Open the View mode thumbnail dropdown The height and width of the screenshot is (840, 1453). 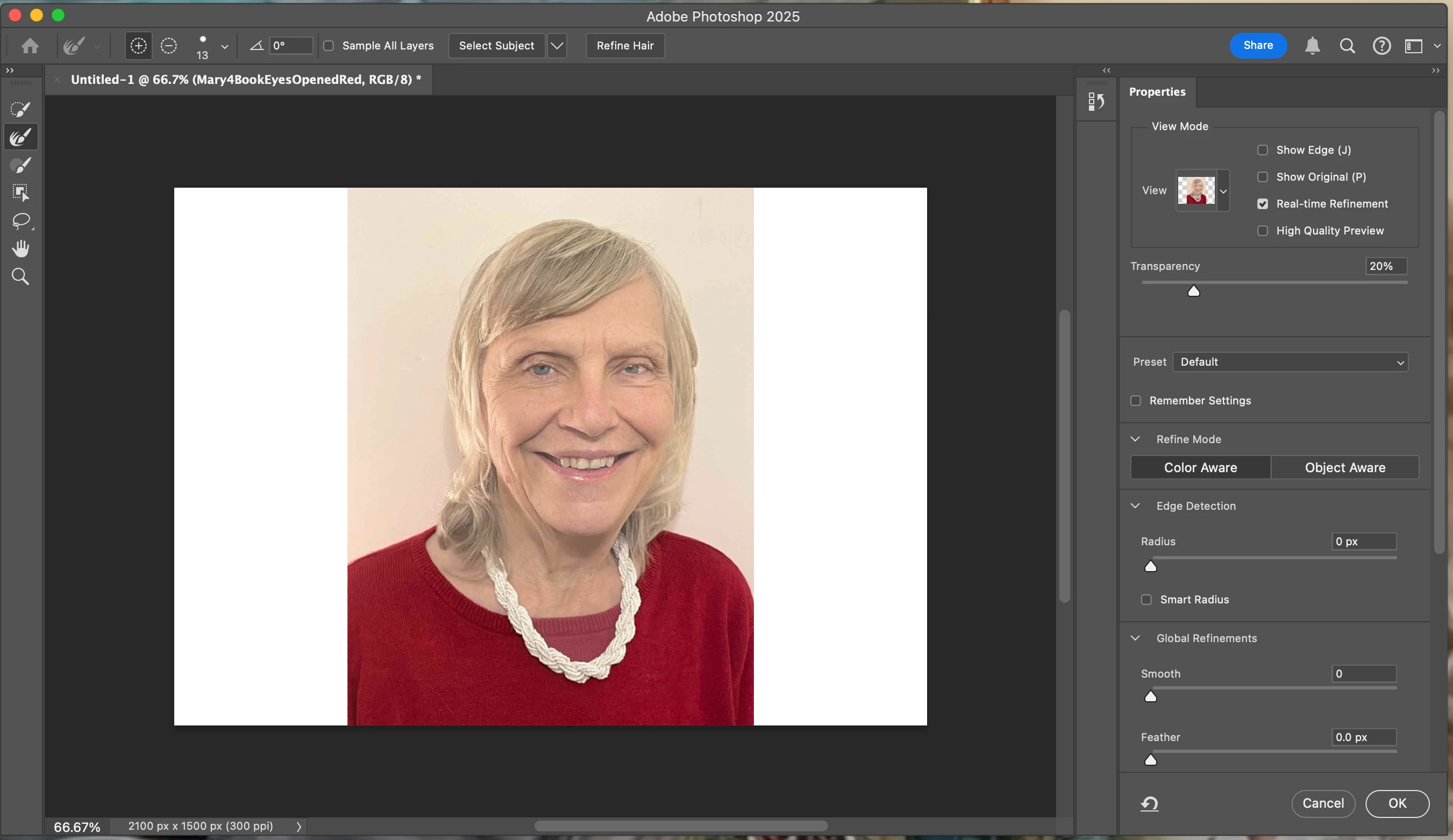click(x=1223, y=191)
